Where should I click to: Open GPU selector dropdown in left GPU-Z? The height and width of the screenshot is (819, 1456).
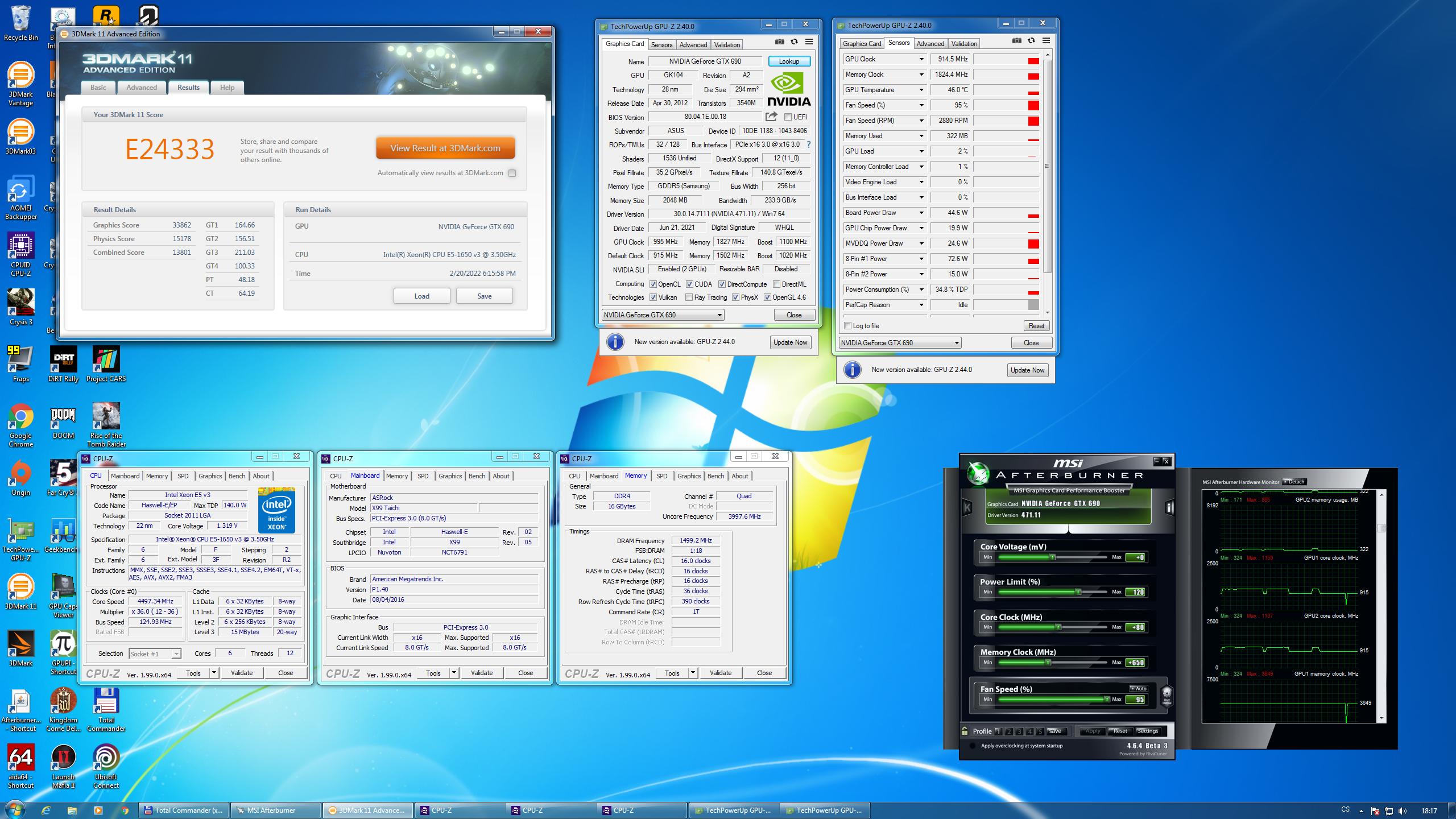[x=663, y=315]
